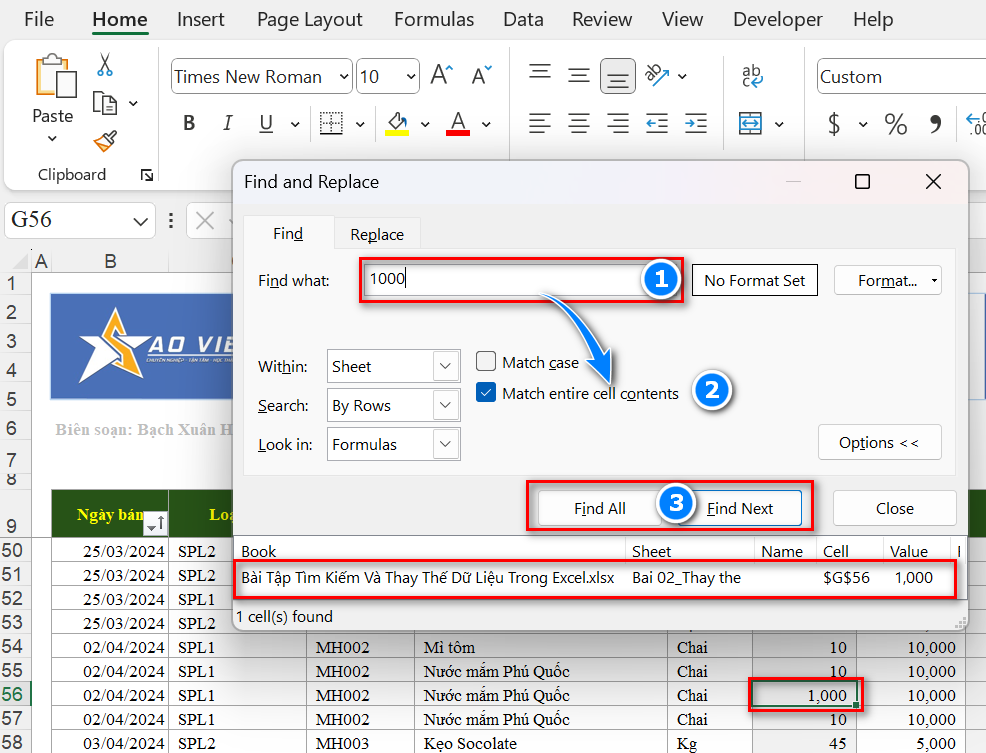Select the Format Painter brush icon

pyautogui.click(x=105, y=141)
